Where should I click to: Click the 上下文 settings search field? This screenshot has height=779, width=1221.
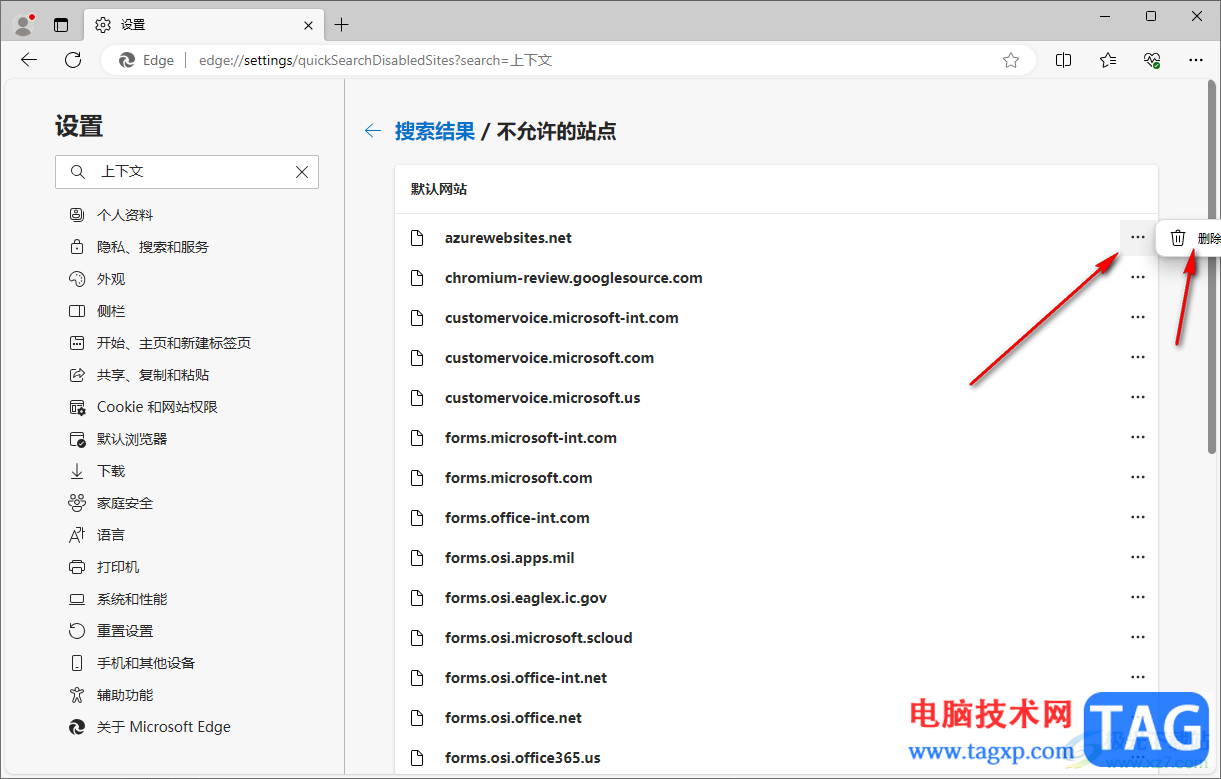click(x=187, y=172)
